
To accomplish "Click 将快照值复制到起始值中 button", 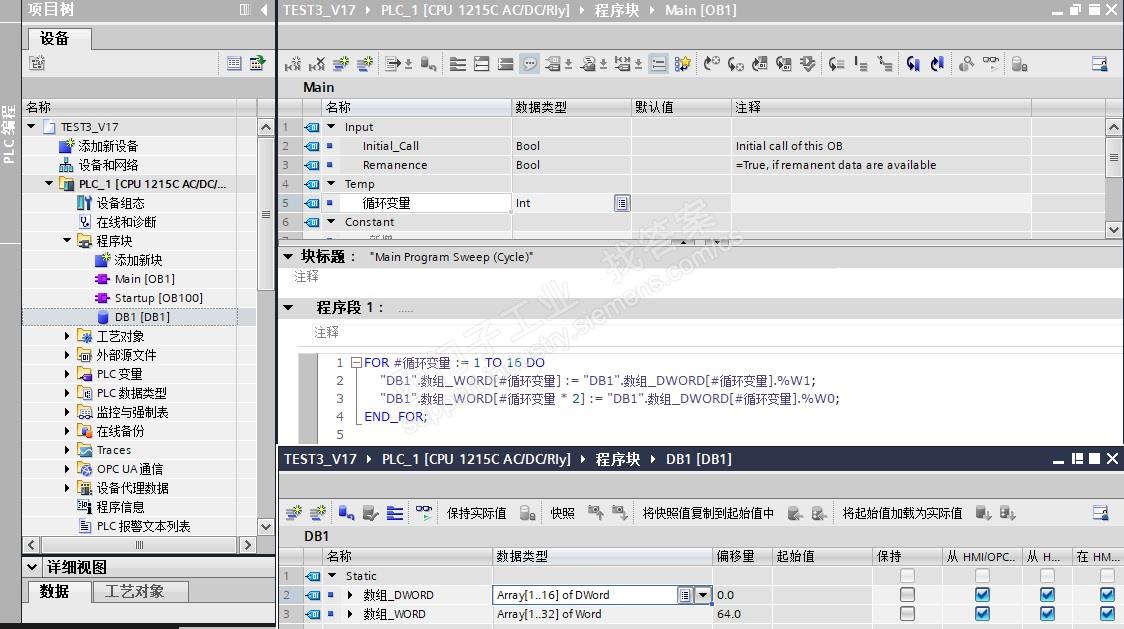I will pyautogui.click(x=708, y=513).
